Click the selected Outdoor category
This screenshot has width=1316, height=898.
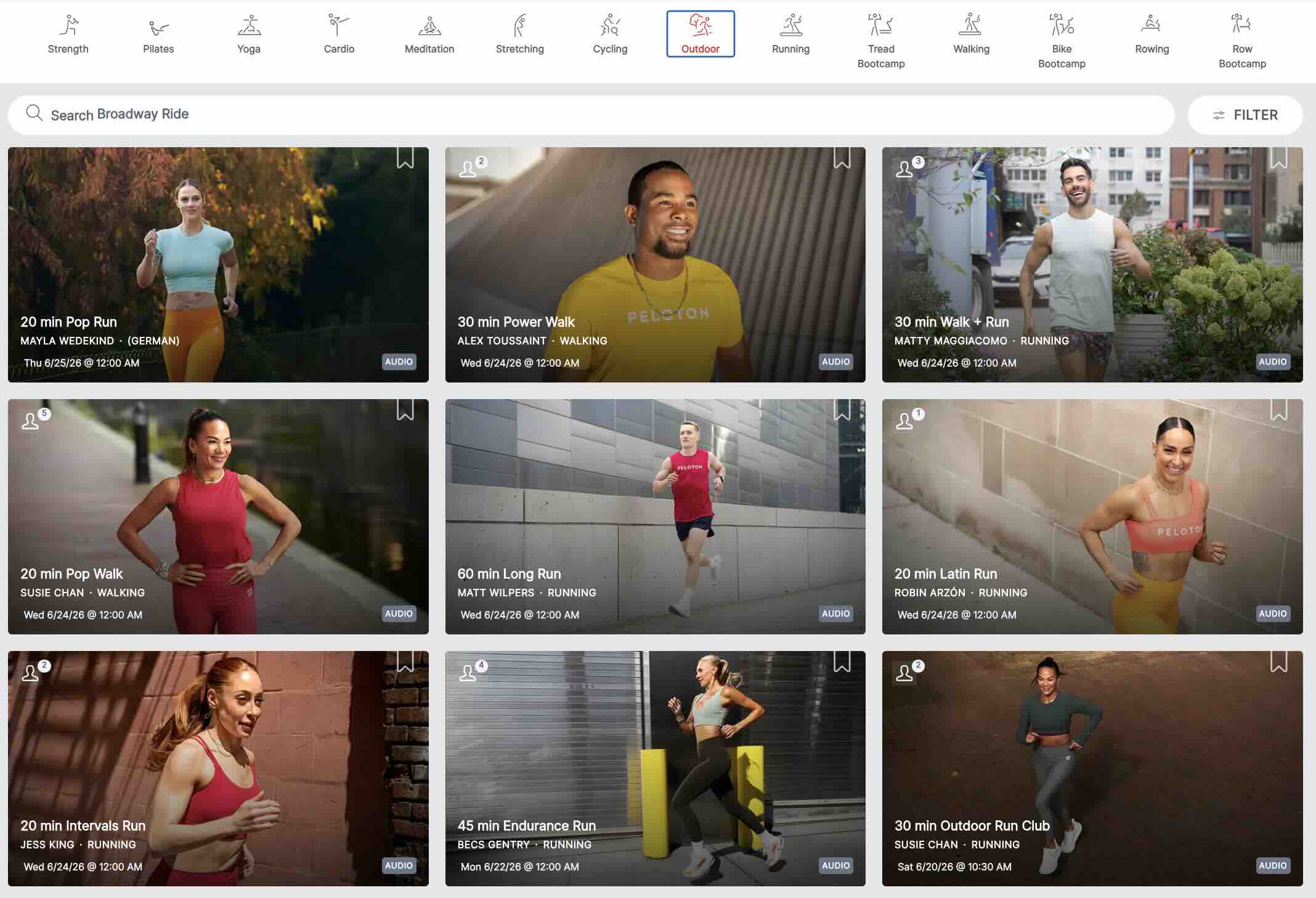(701, 34)
